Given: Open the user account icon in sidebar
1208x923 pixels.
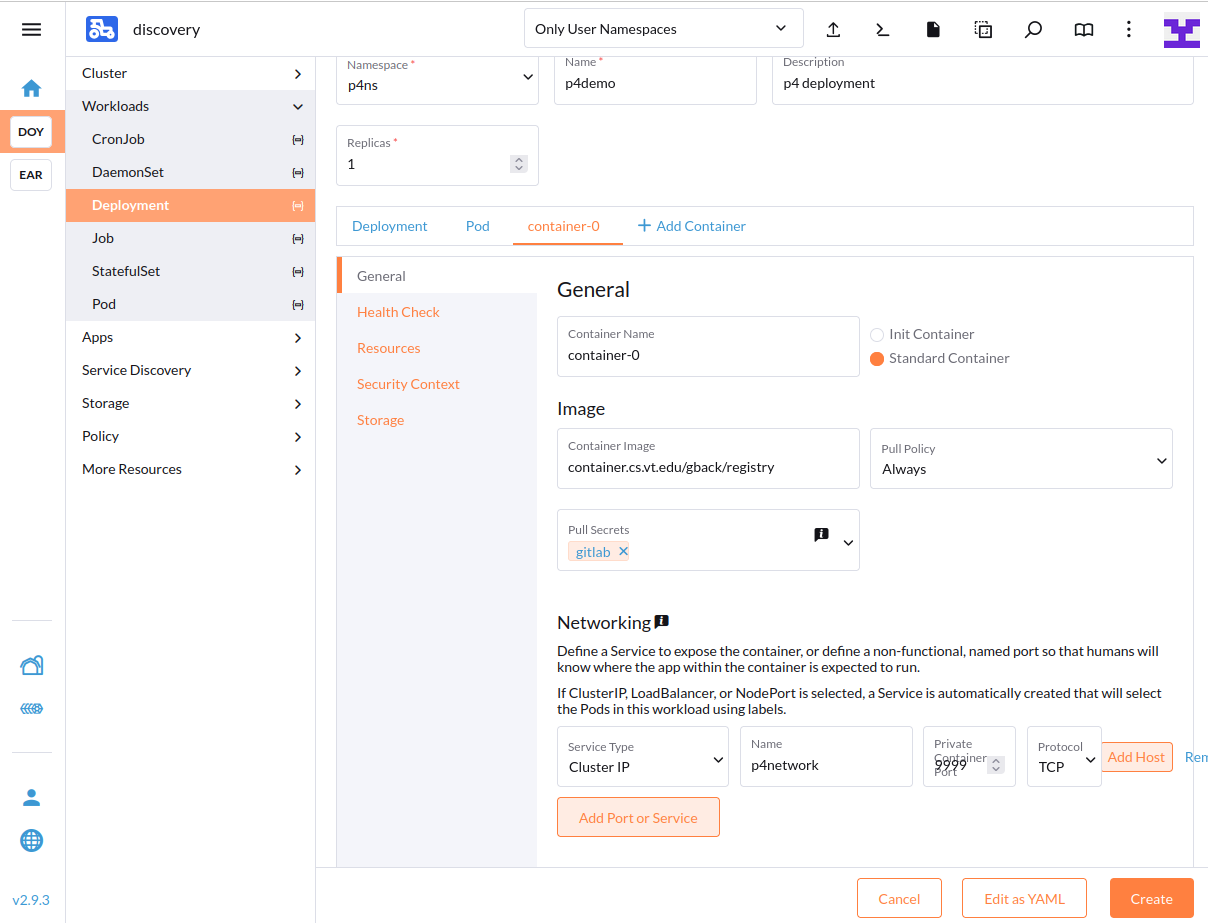Looking at the screenshot, I should (31, 797).
